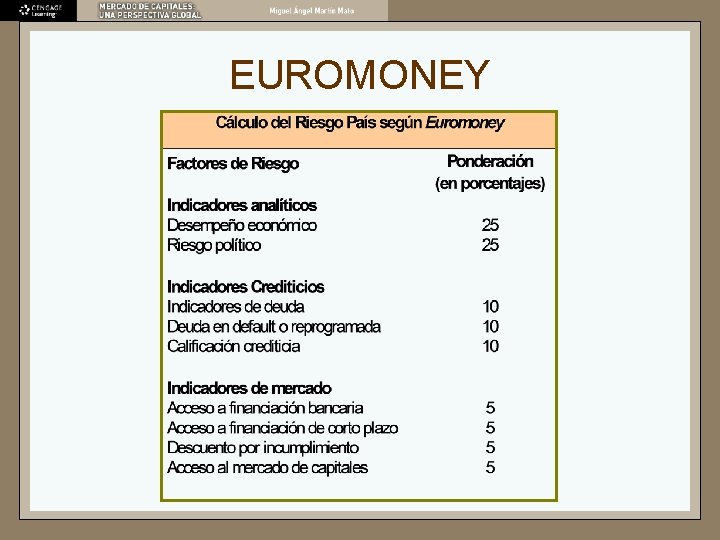720x540 pixels.
Task: Click value 5 for financiación bancaria
Action: [490, 408]
